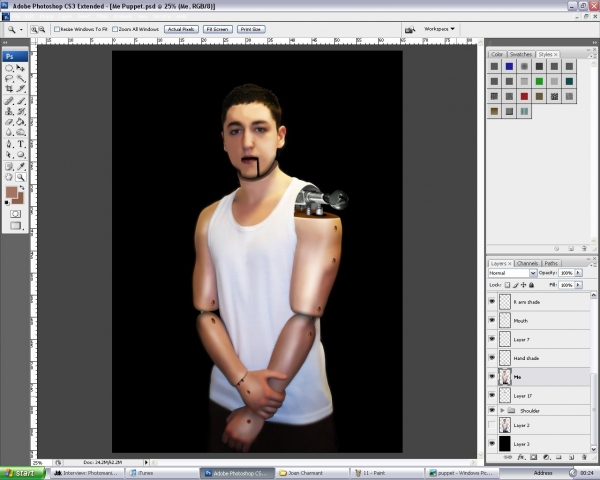Click the zoom in magnifier in options bar
Viewport: 600px width, 480px height.
34,29
